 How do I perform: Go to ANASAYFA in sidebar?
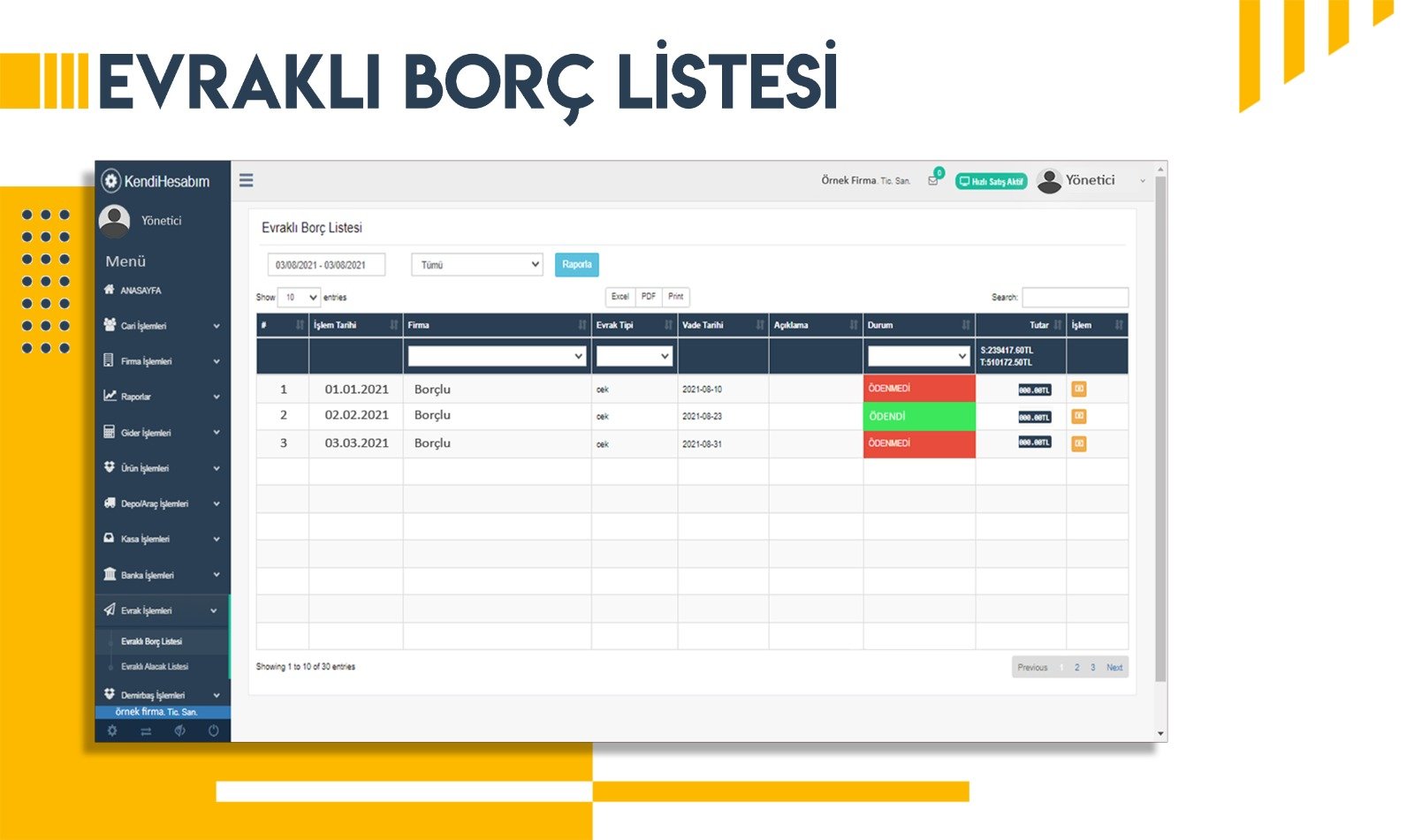click(x=141, y=291)
